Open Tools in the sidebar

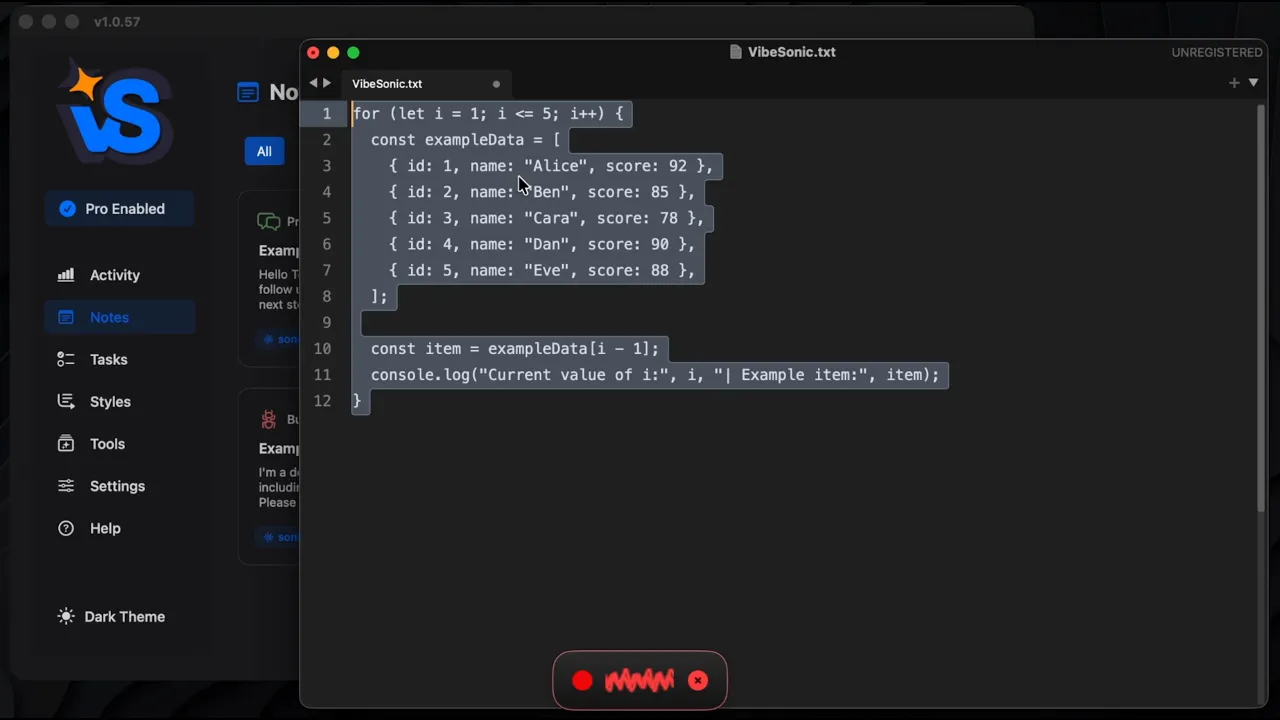120,443
